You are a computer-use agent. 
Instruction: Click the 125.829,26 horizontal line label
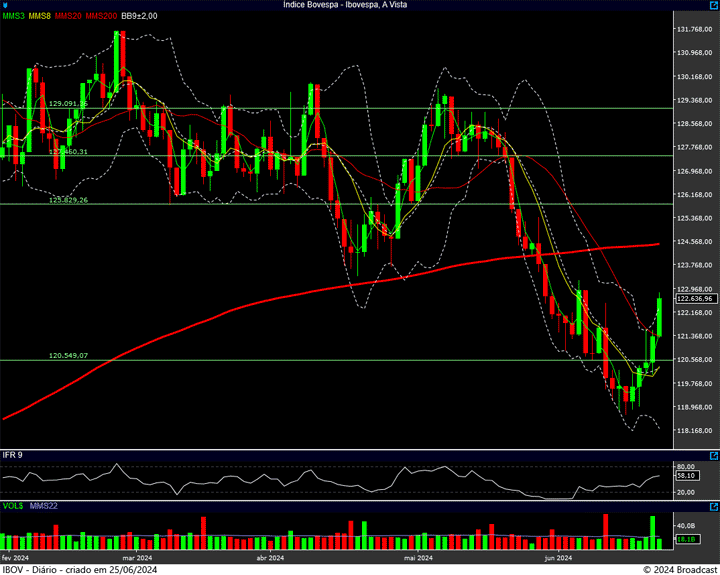click(68, 200)
